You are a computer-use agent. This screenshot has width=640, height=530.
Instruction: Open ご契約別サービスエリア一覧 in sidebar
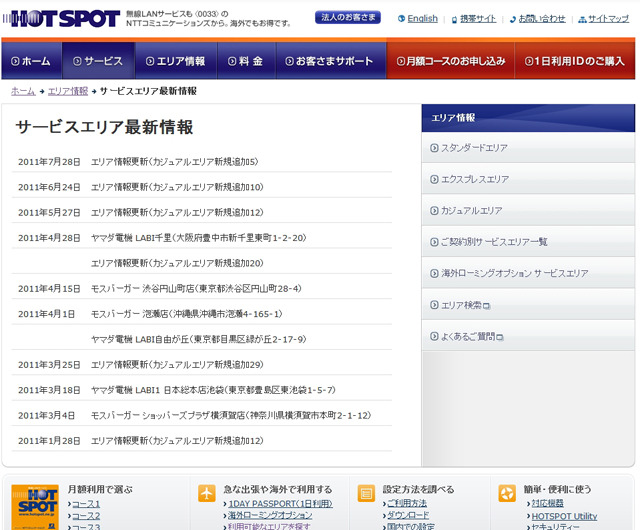(528, 242)
